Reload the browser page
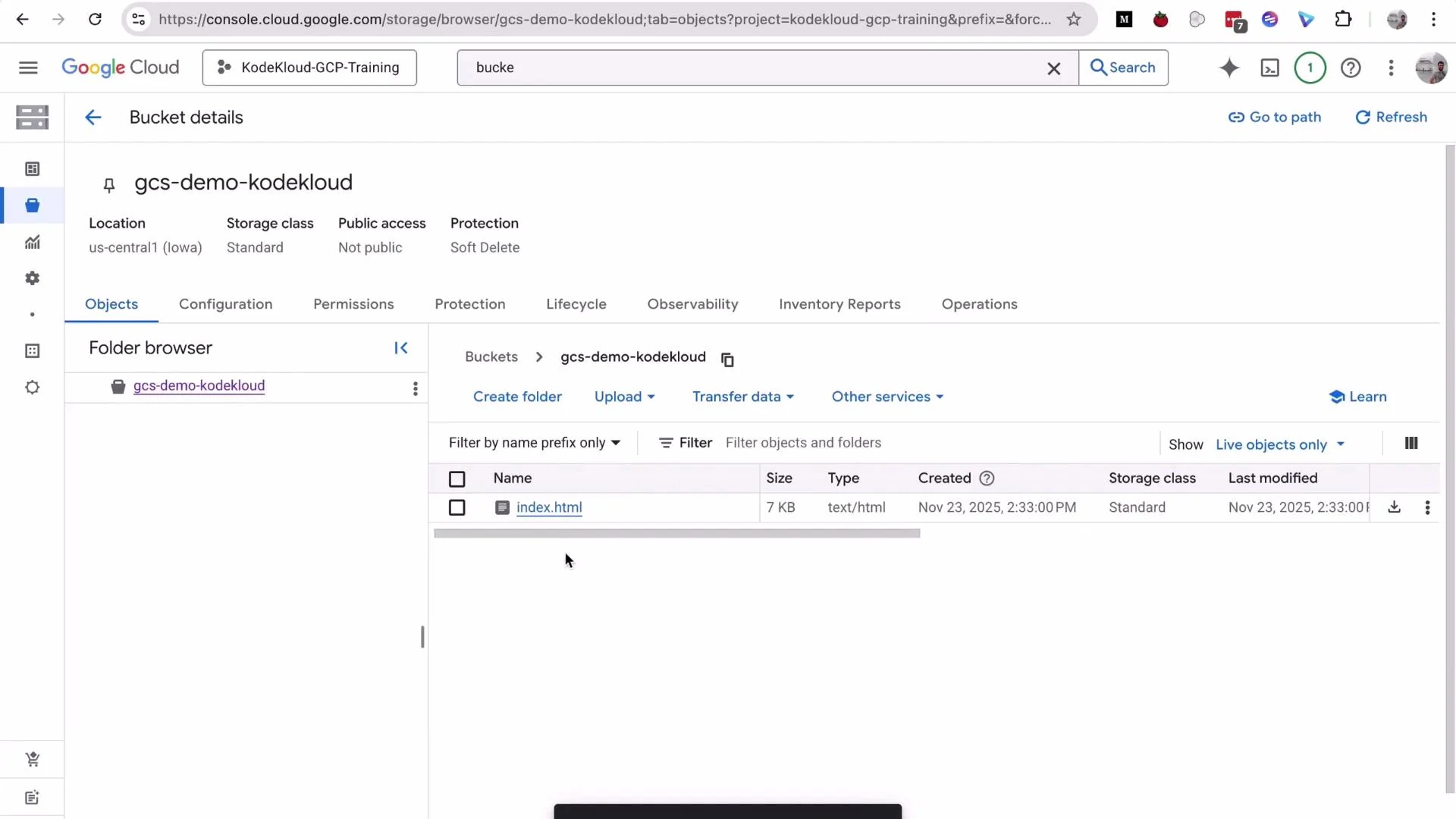Screen dimensions: 1456x819 [x=95, y=20]
